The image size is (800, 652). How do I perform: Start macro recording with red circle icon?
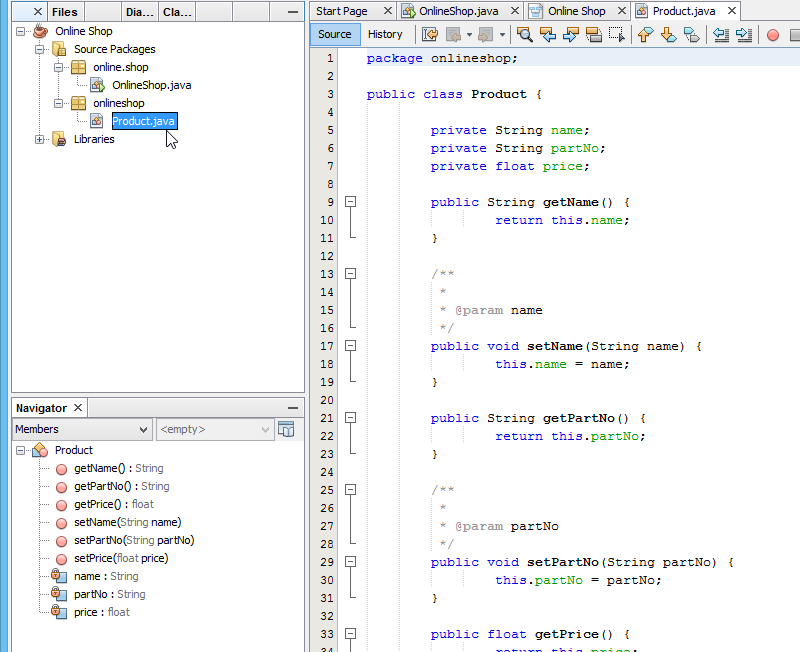(x=773, y=35)
